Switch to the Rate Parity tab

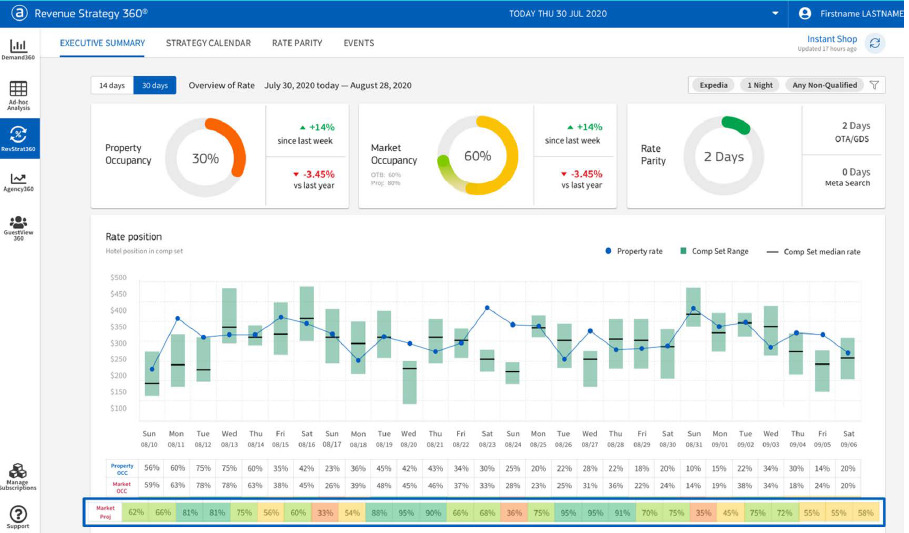click(297, 43)
